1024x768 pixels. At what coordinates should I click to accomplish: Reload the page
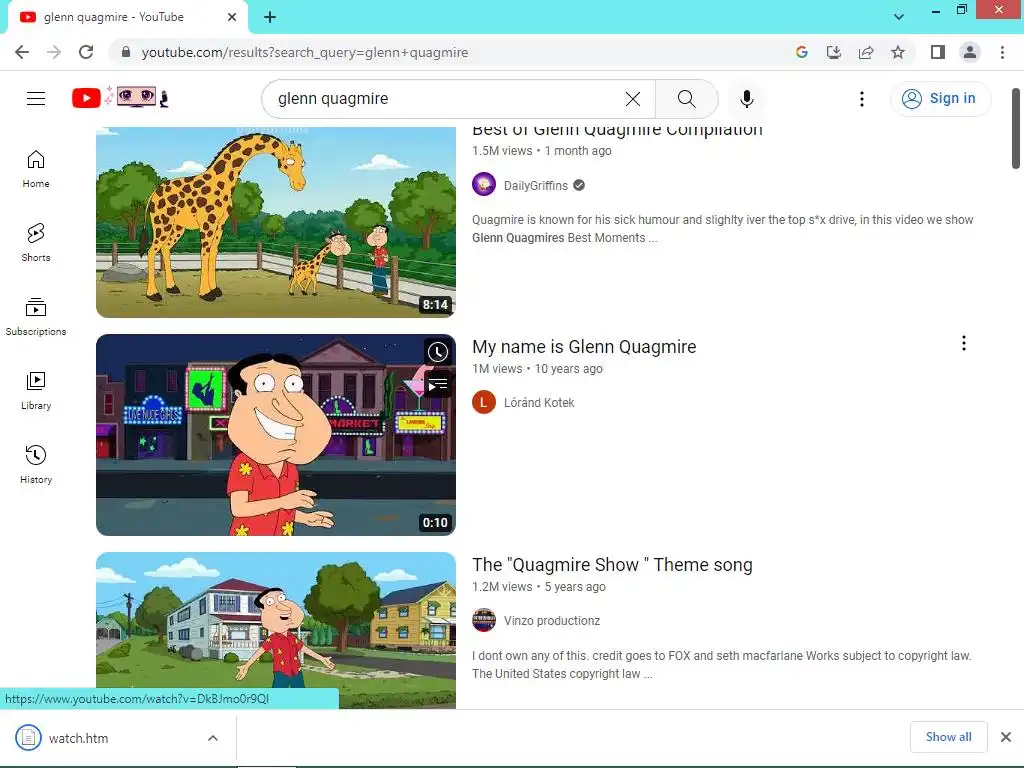[x=86, y=52]
